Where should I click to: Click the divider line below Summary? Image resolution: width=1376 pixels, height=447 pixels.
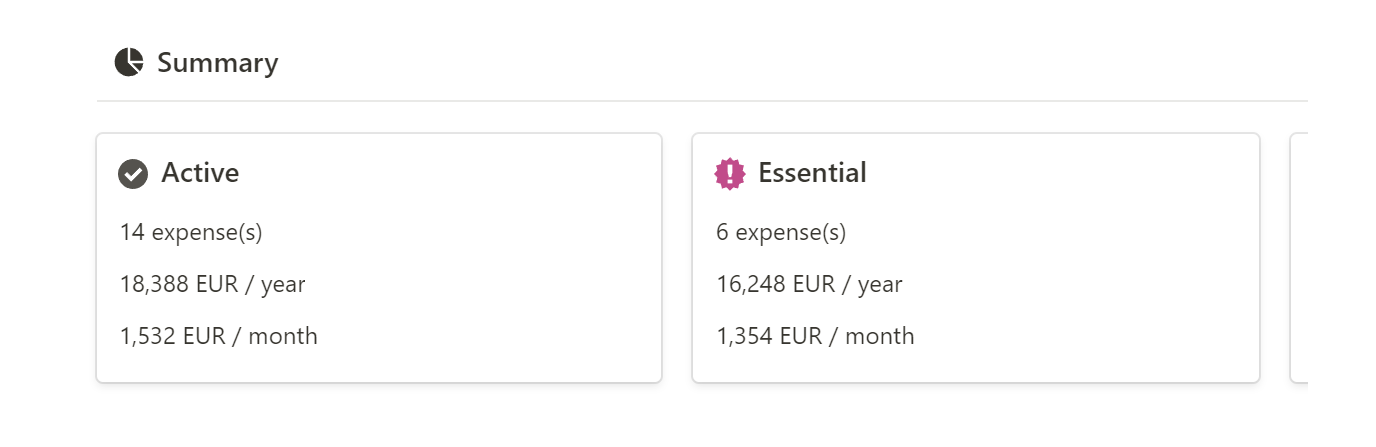point(700,101)
